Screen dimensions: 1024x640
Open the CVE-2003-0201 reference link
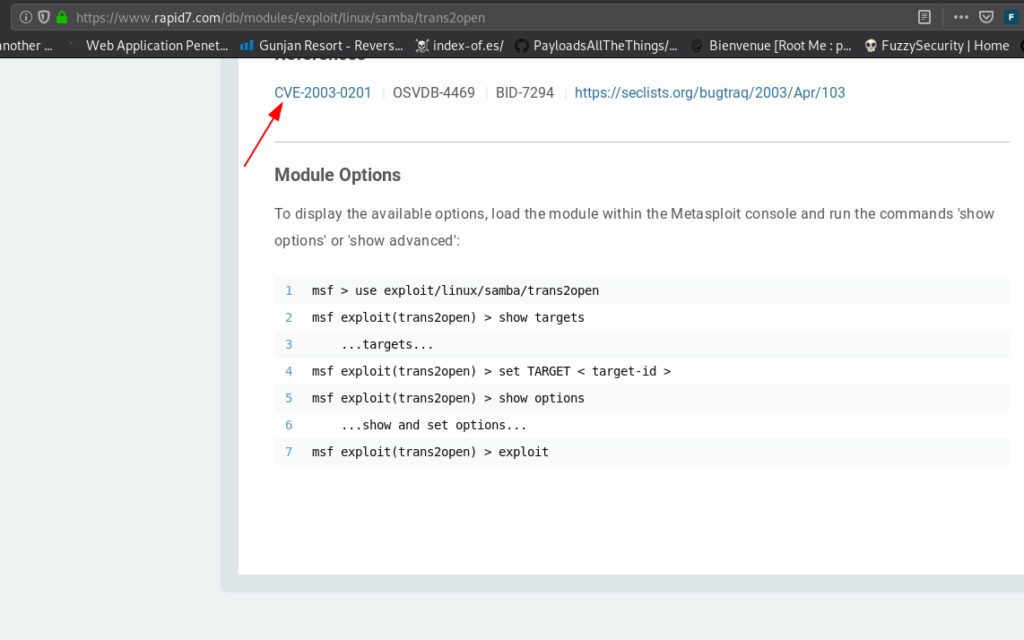[323, 93]
